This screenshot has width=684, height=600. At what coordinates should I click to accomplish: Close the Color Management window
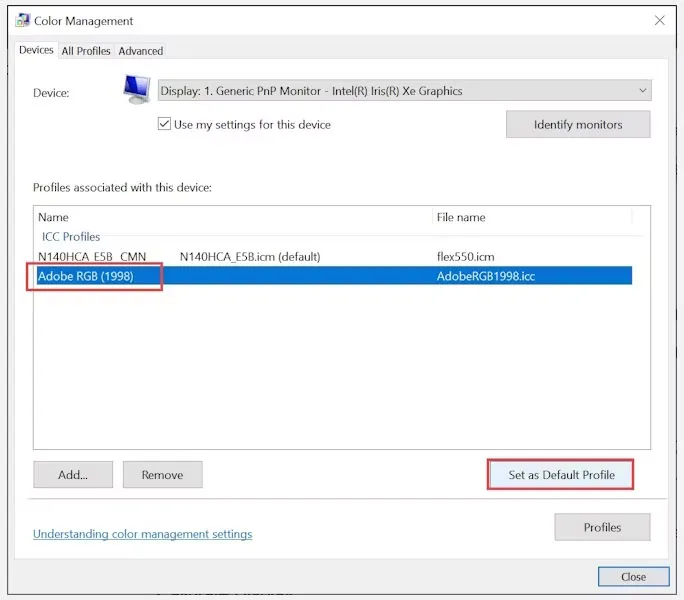[659, 21]
